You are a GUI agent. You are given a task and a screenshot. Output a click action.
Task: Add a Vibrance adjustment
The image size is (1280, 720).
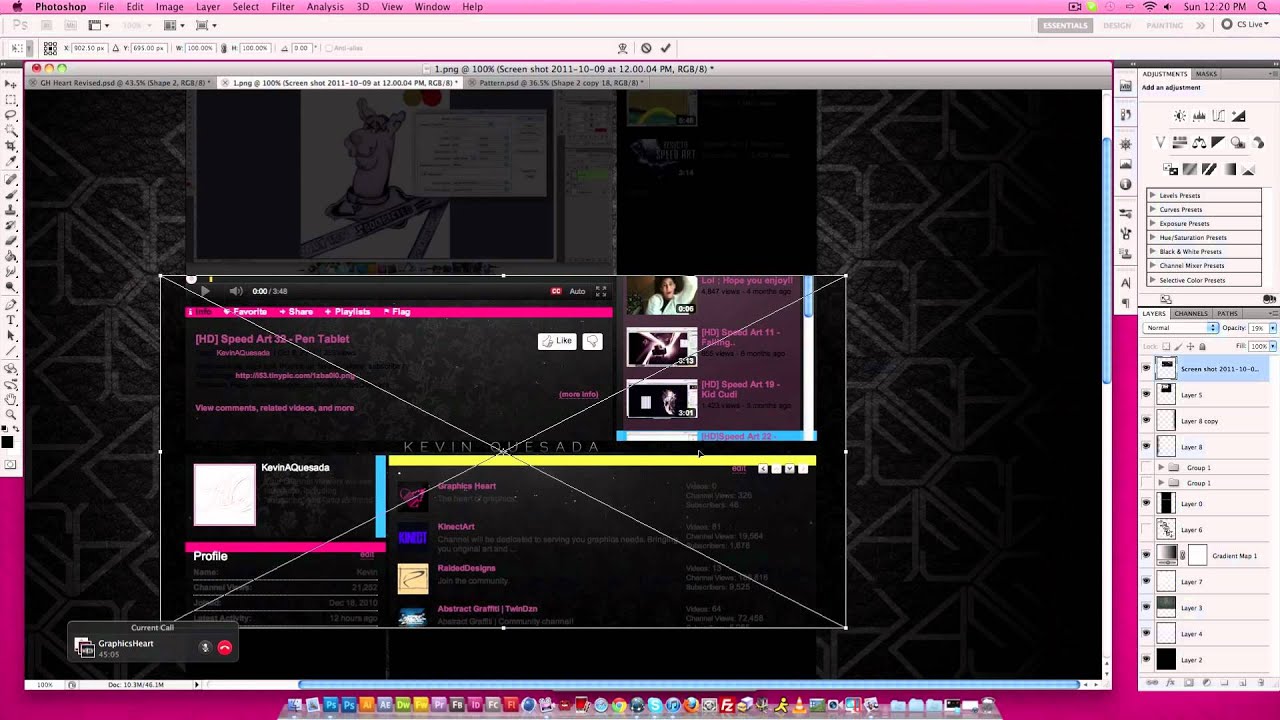1161,143
